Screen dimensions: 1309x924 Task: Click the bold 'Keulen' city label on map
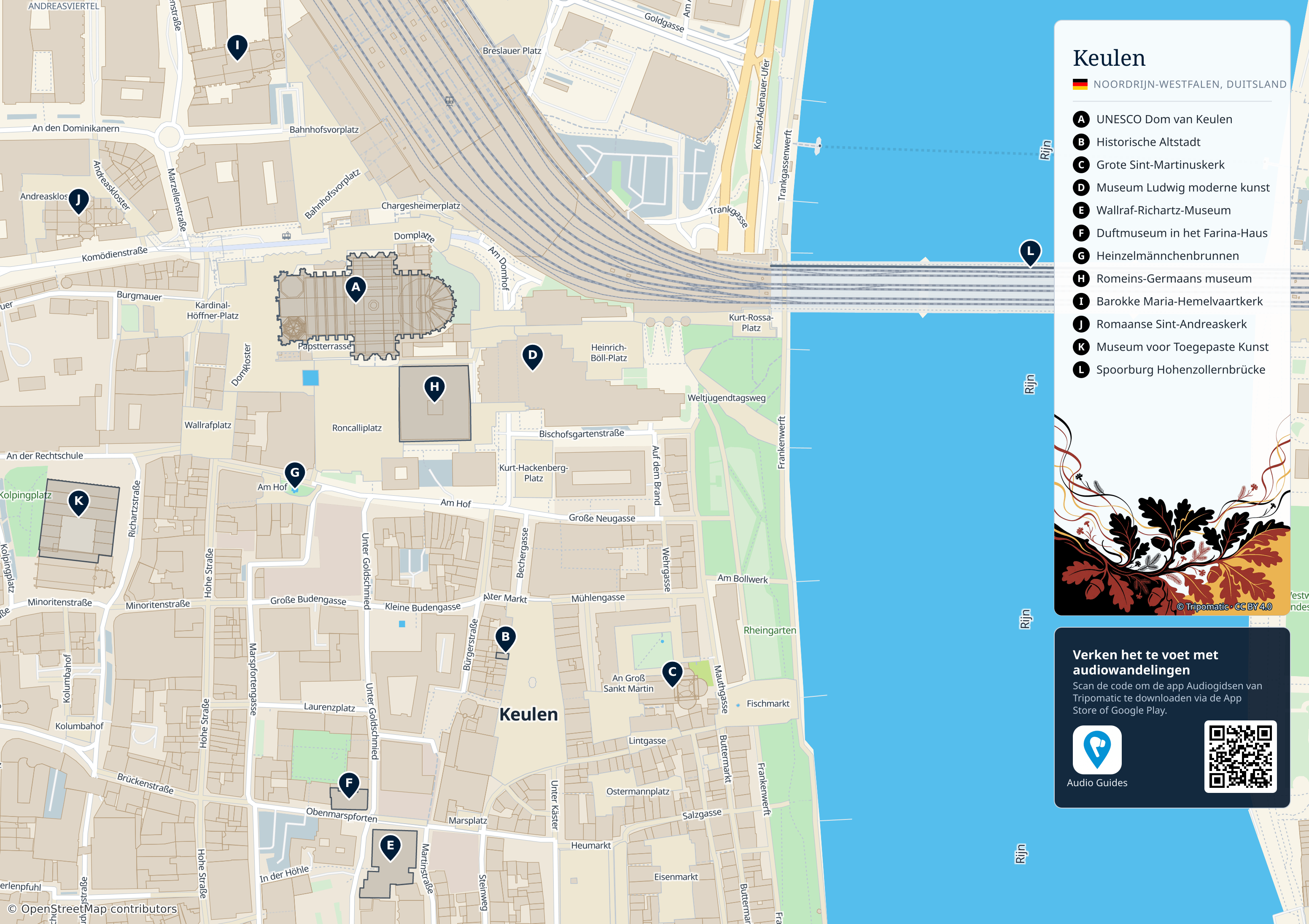coord(528,714)
